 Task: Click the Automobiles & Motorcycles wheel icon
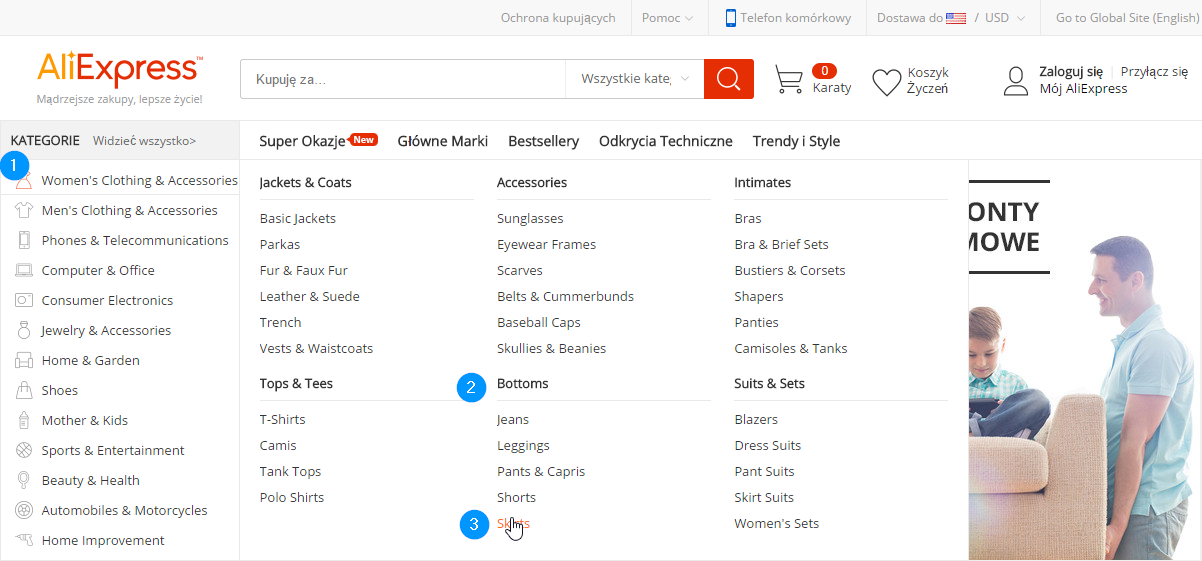click(24, 510)
